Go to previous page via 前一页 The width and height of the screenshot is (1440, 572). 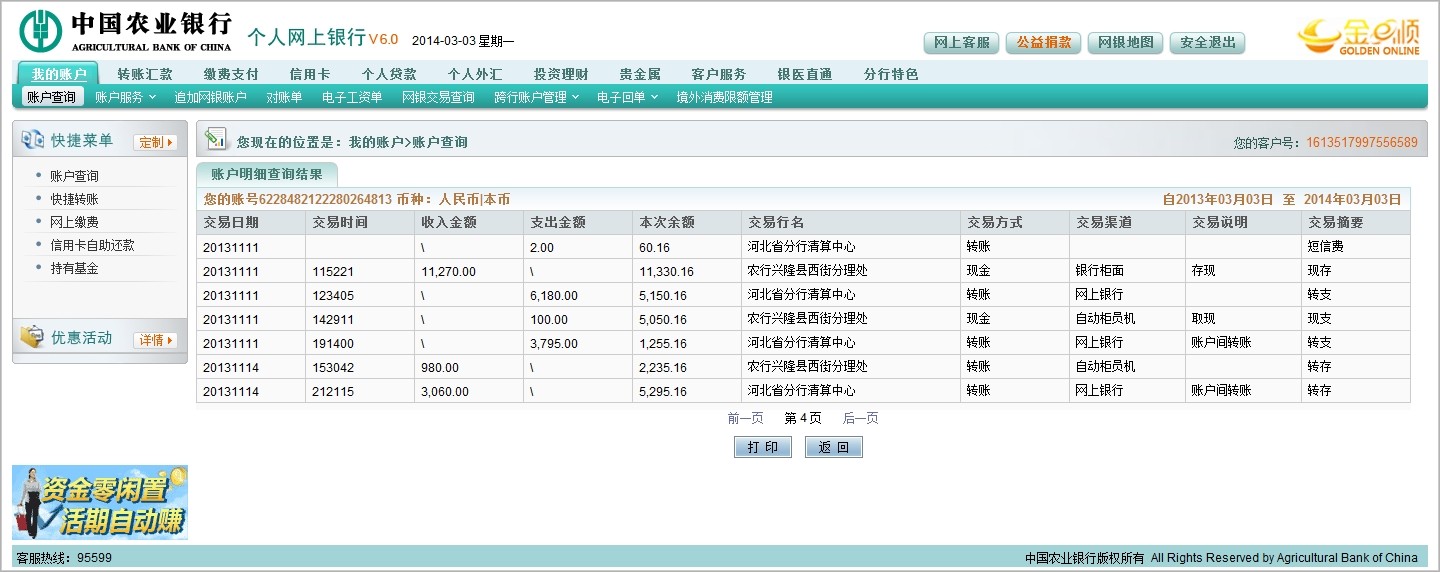click(745, 418)
